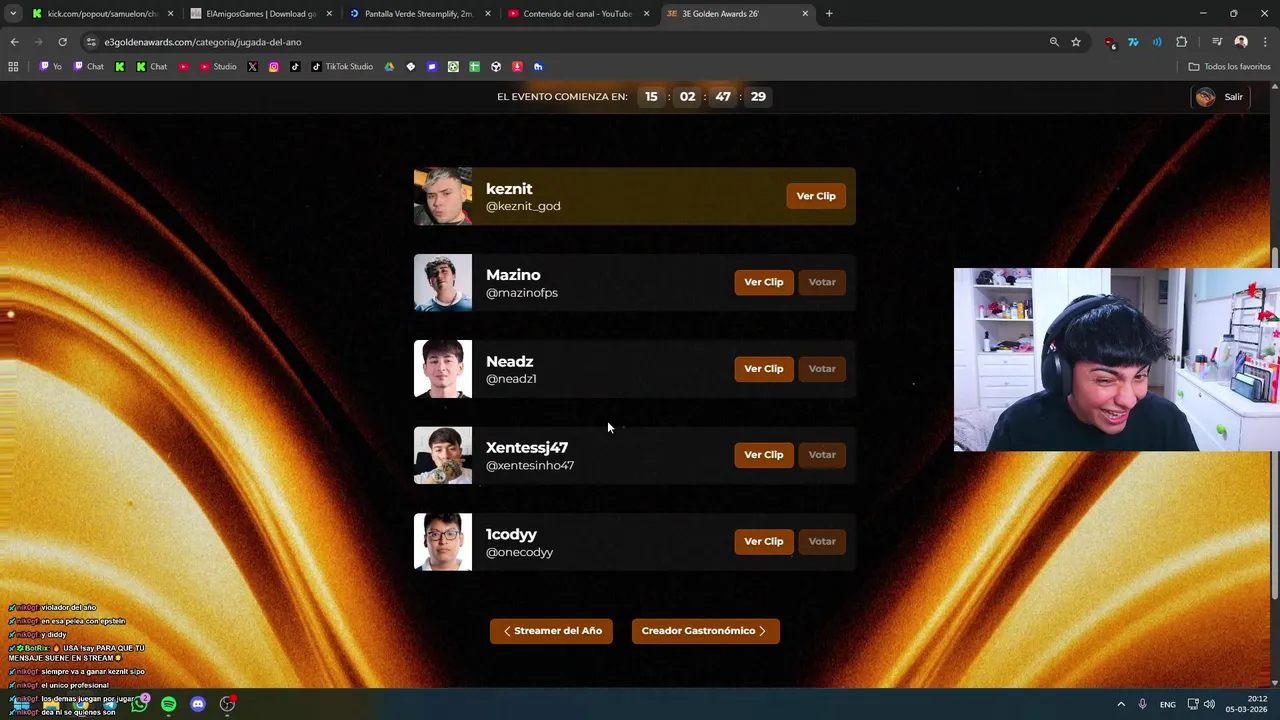The width and height of the screenshot is (1280, 720).
Task: Select the @neadz1 handle text
Action: coord(511,379)
